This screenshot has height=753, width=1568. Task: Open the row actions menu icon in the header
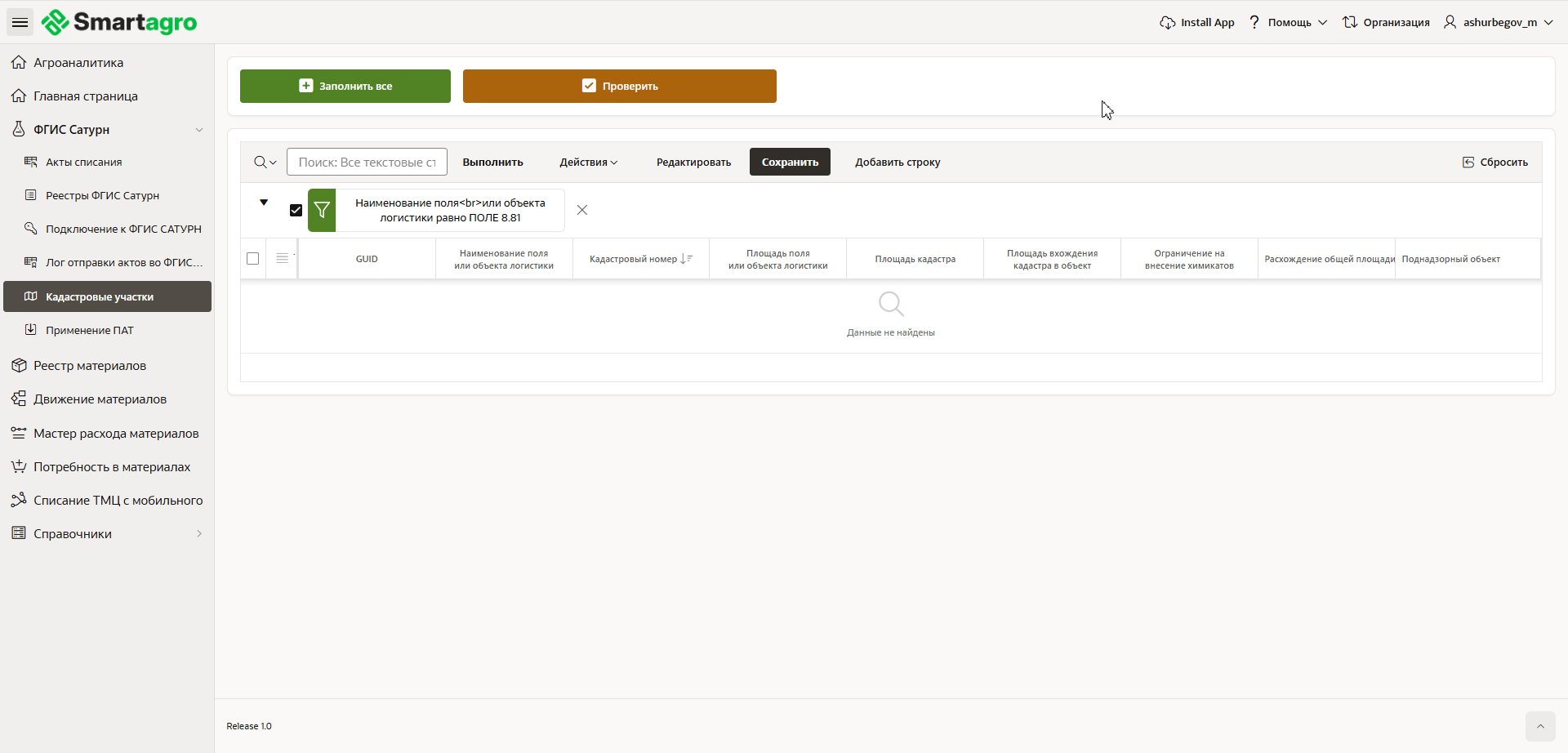click(x=282, y=259)
